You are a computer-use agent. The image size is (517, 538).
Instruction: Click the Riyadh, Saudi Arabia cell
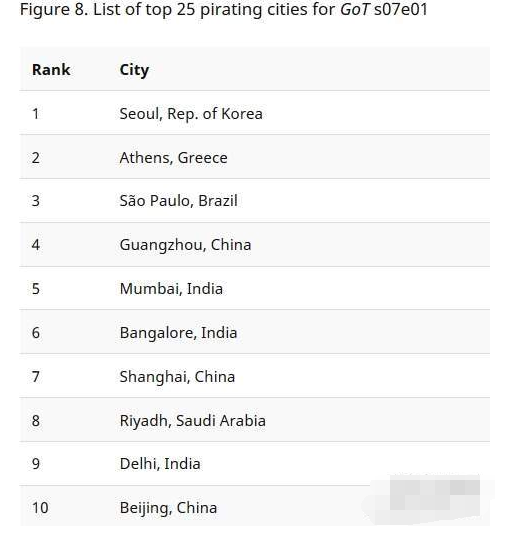192,421
